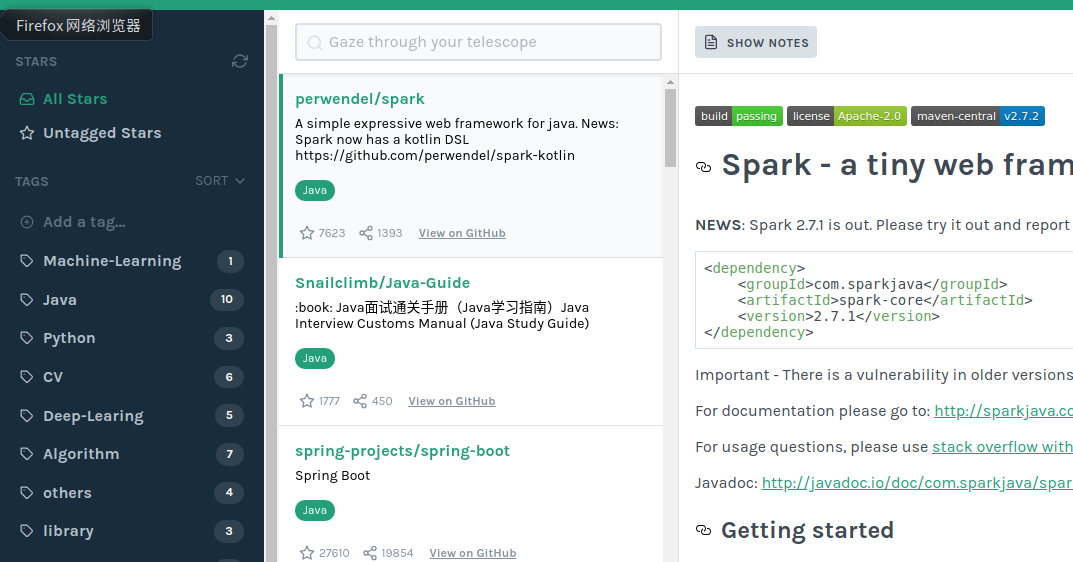Click star icon showing 1777 stars
1073x562 pixels.
[307, 400]
